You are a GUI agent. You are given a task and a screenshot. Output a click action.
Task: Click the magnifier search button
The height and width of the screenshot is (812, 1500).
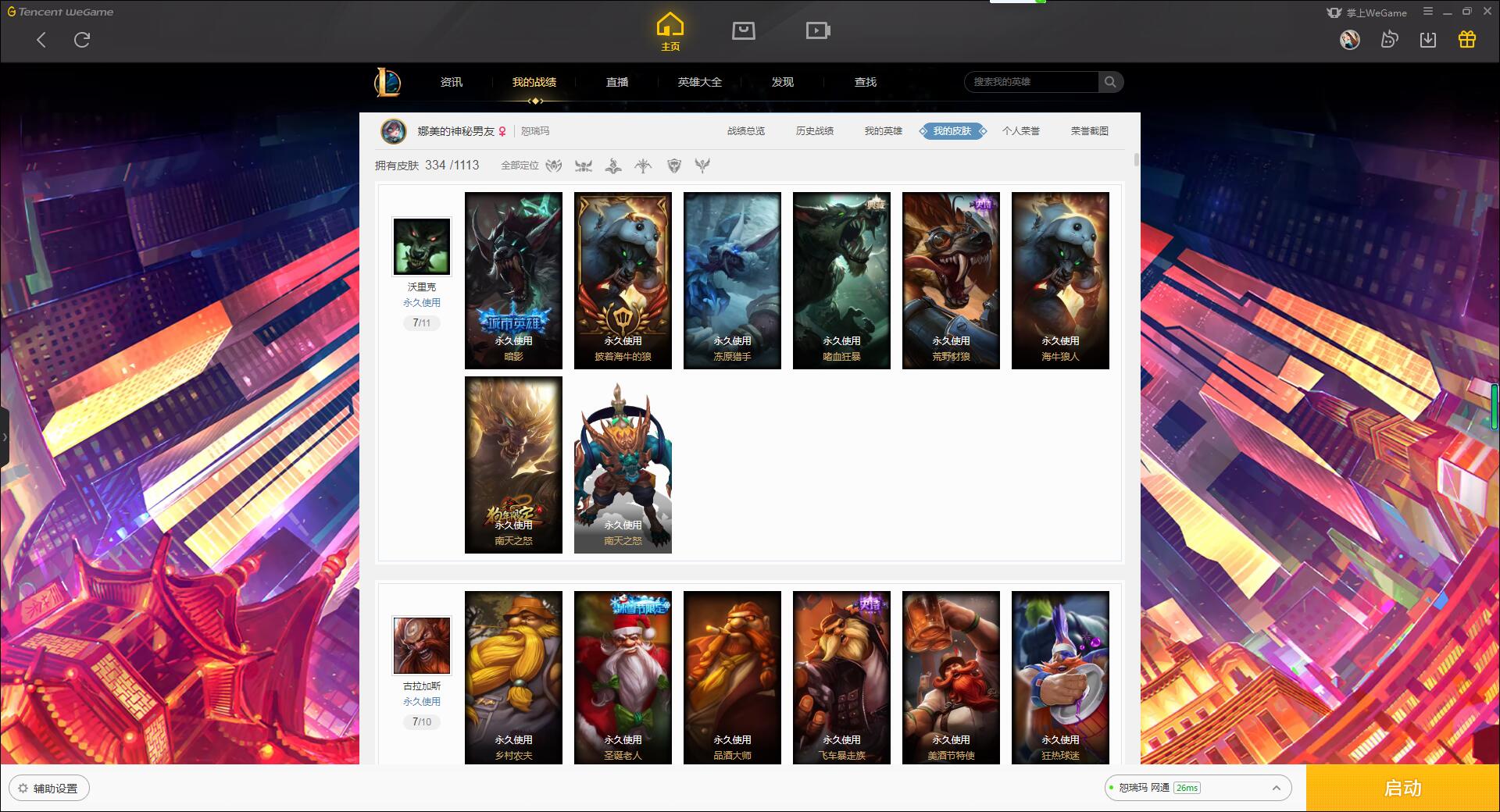1110,82
